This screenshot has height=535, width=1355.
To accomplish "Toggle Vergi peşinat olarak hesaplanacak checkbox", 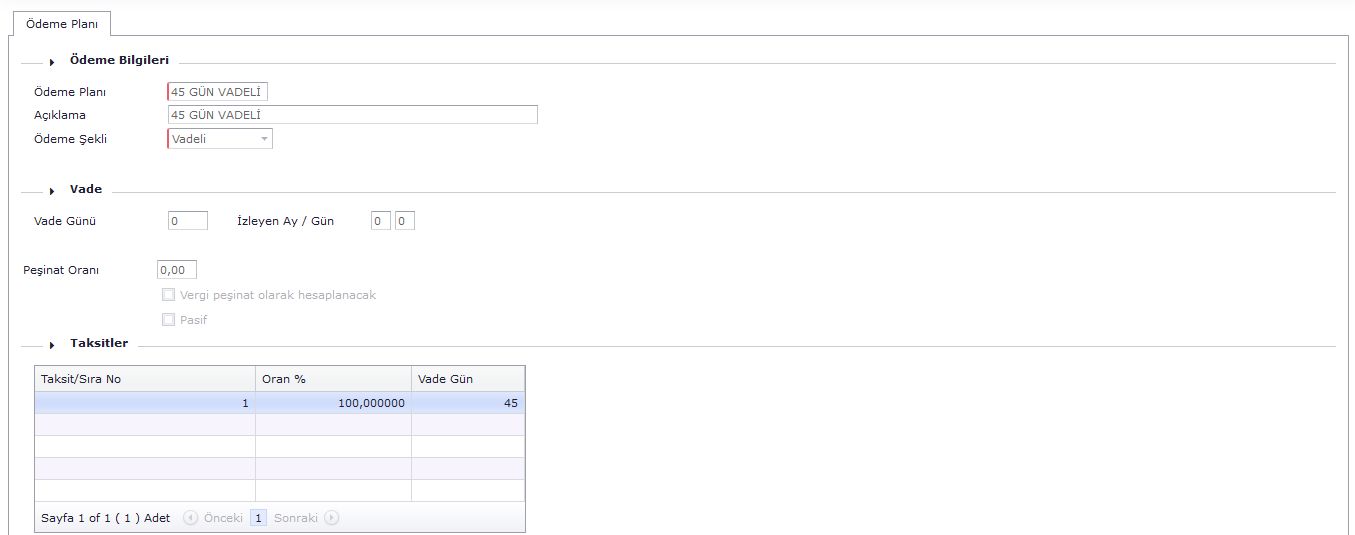I will click(x=168, y=295).
